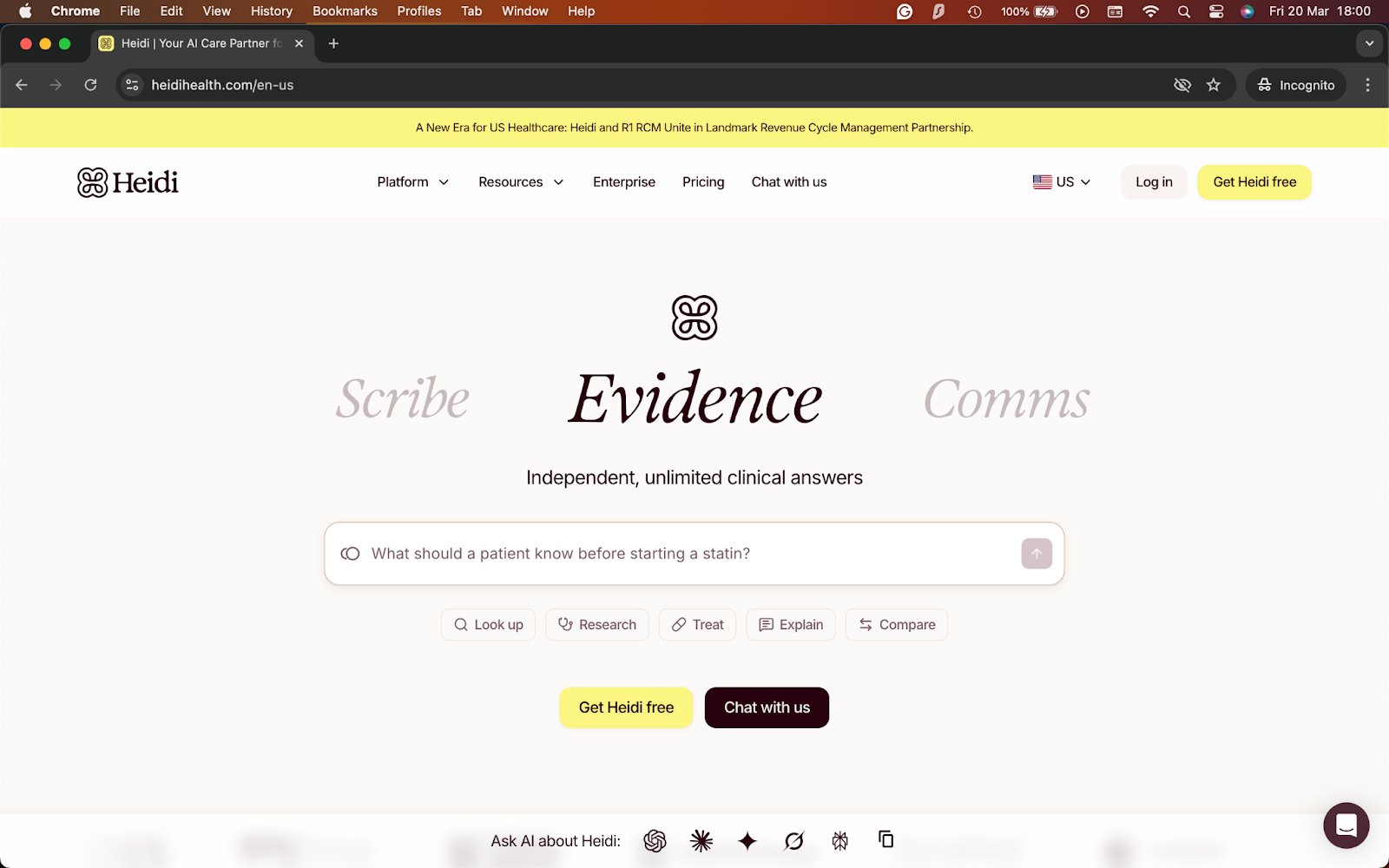Image resolution: width=1389 pixels, height=868 pixels.
Task: Switch to the Comms heading
Action: [x=1007, y=399]
